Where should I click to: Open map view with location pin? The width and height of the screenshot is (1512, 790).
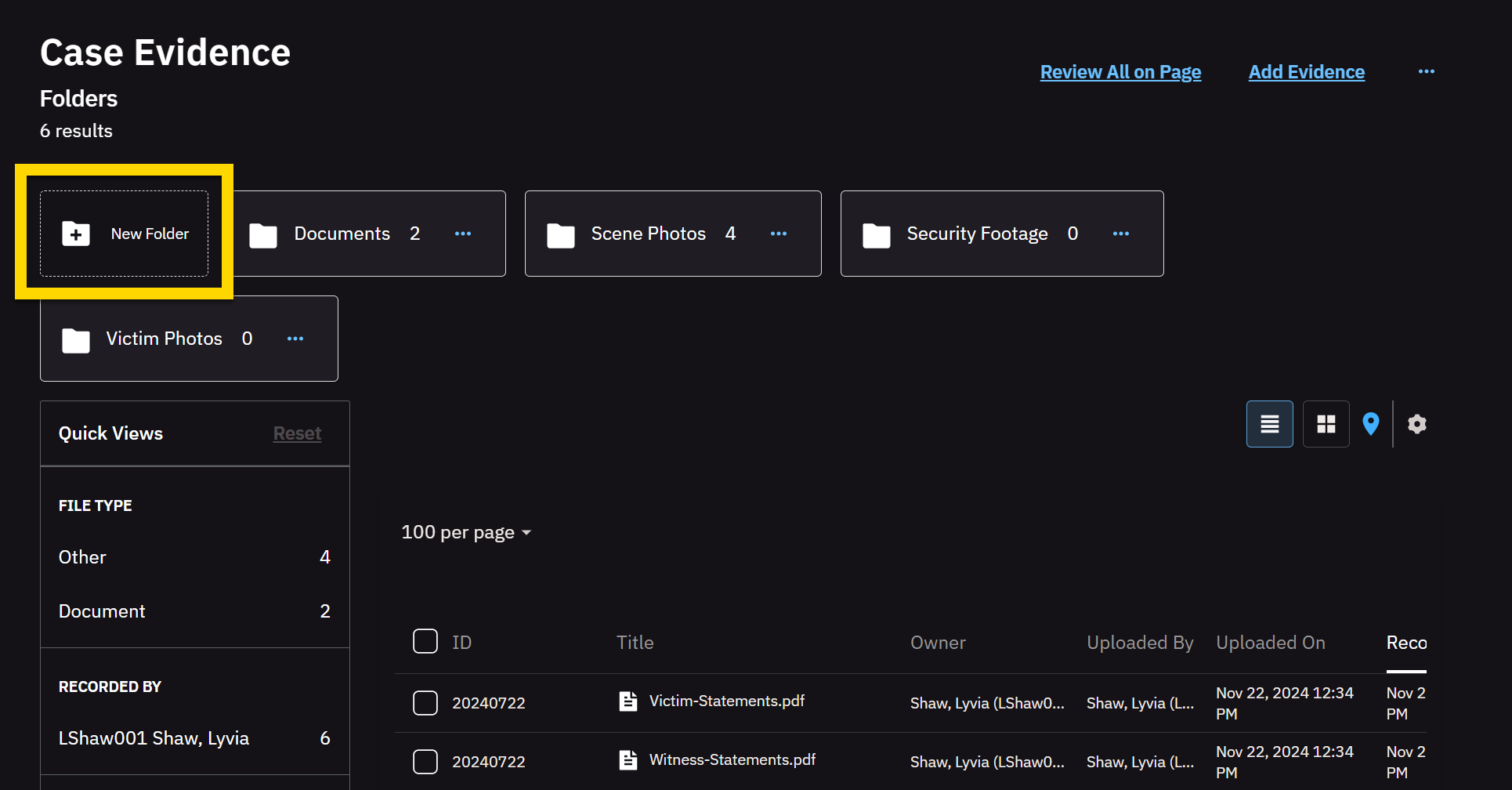(x=1370, y=424)
